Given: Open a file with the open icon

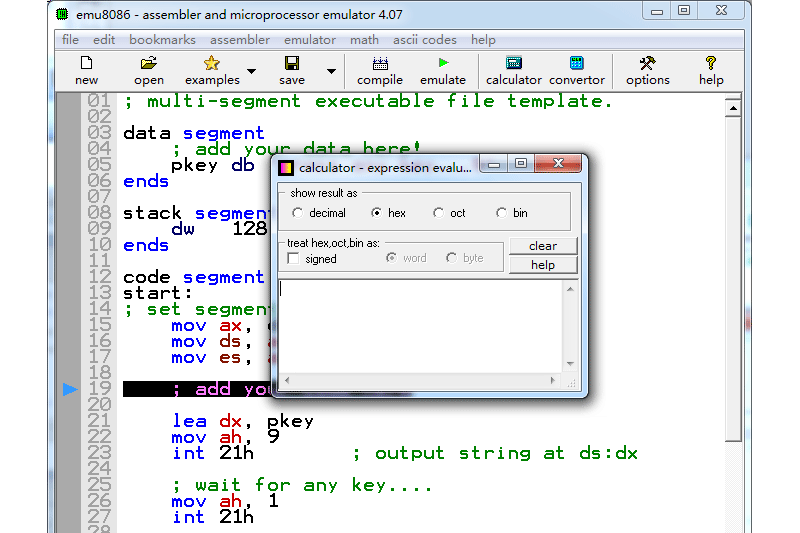Looking at the screenshot, I should point(148,63).
